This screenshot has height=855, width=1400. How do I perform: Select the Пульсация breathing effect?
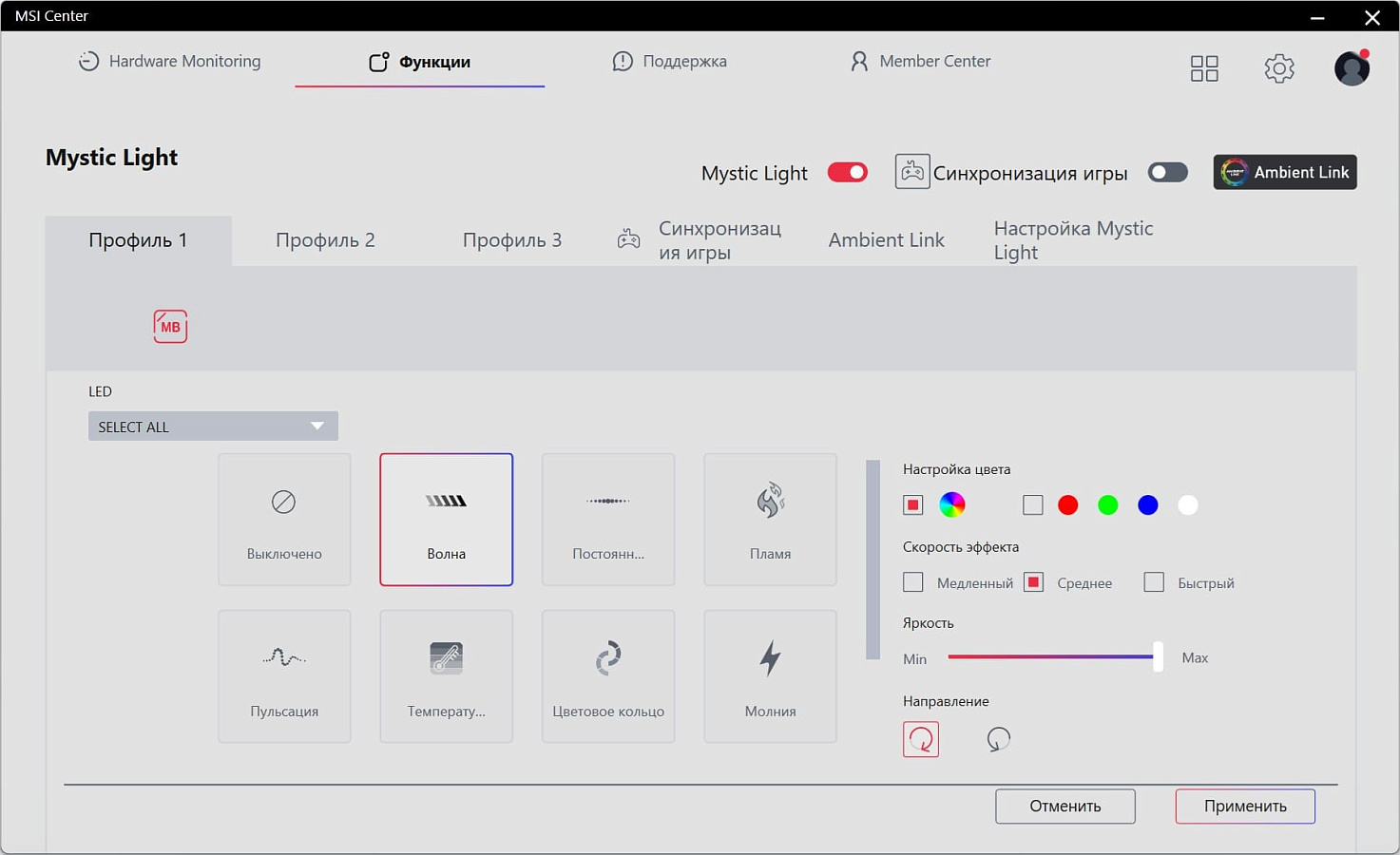pyautogui.click(x=284, y=676)
